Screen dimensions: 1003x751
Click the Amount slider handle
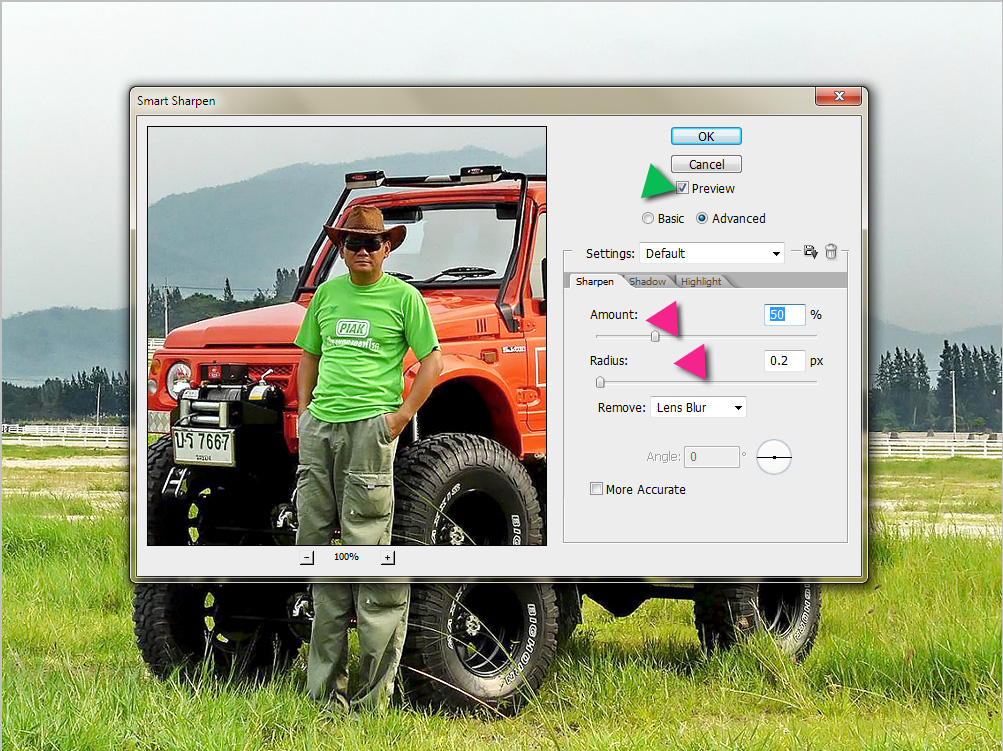coord(655,337)
